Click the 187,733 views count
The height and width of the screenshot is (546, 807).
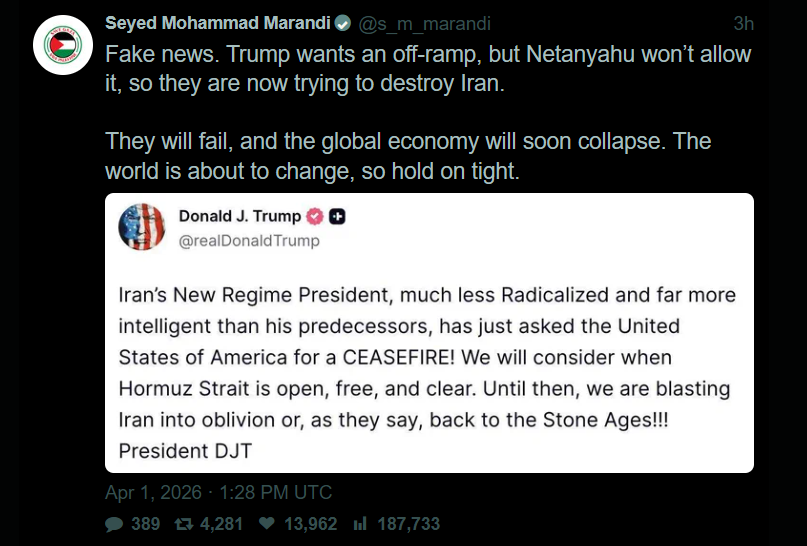409,524
